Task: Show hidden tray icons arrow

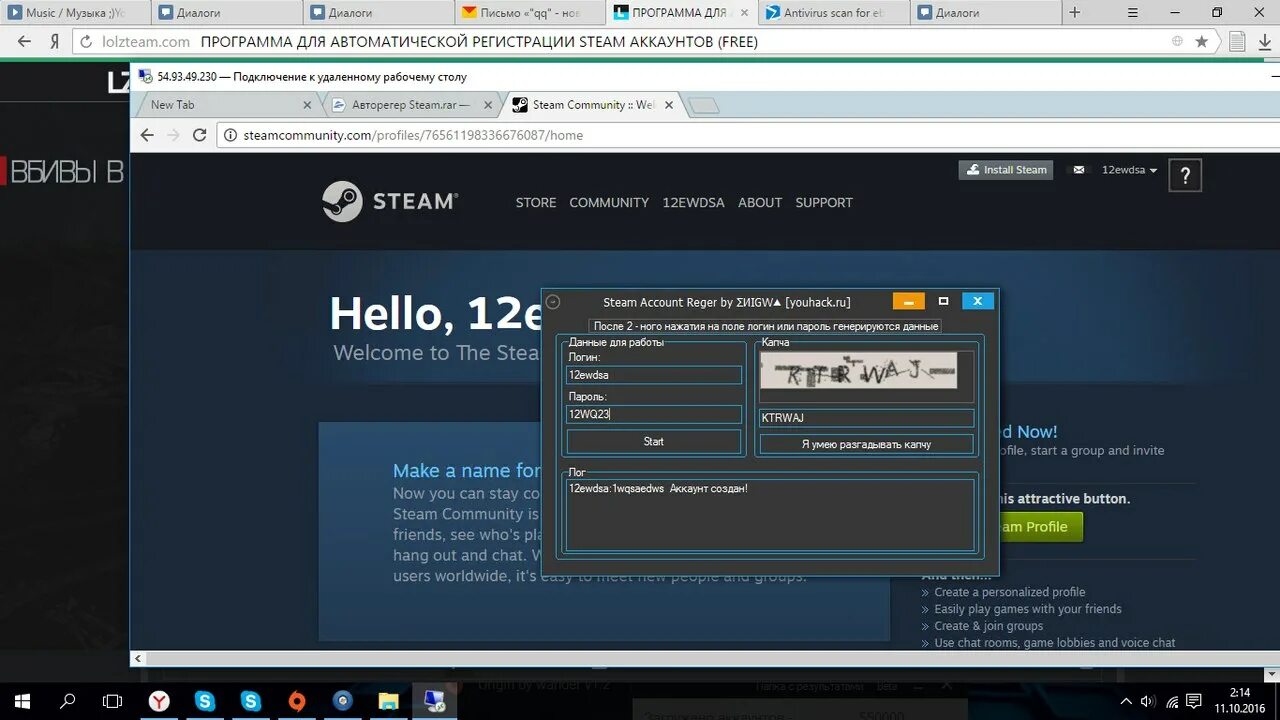Action: [x=1126, y=702]
